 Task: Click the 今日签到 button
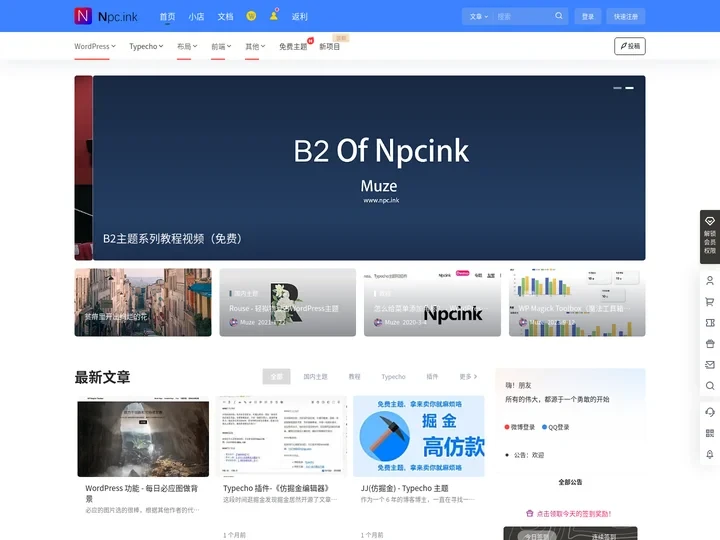537,536
